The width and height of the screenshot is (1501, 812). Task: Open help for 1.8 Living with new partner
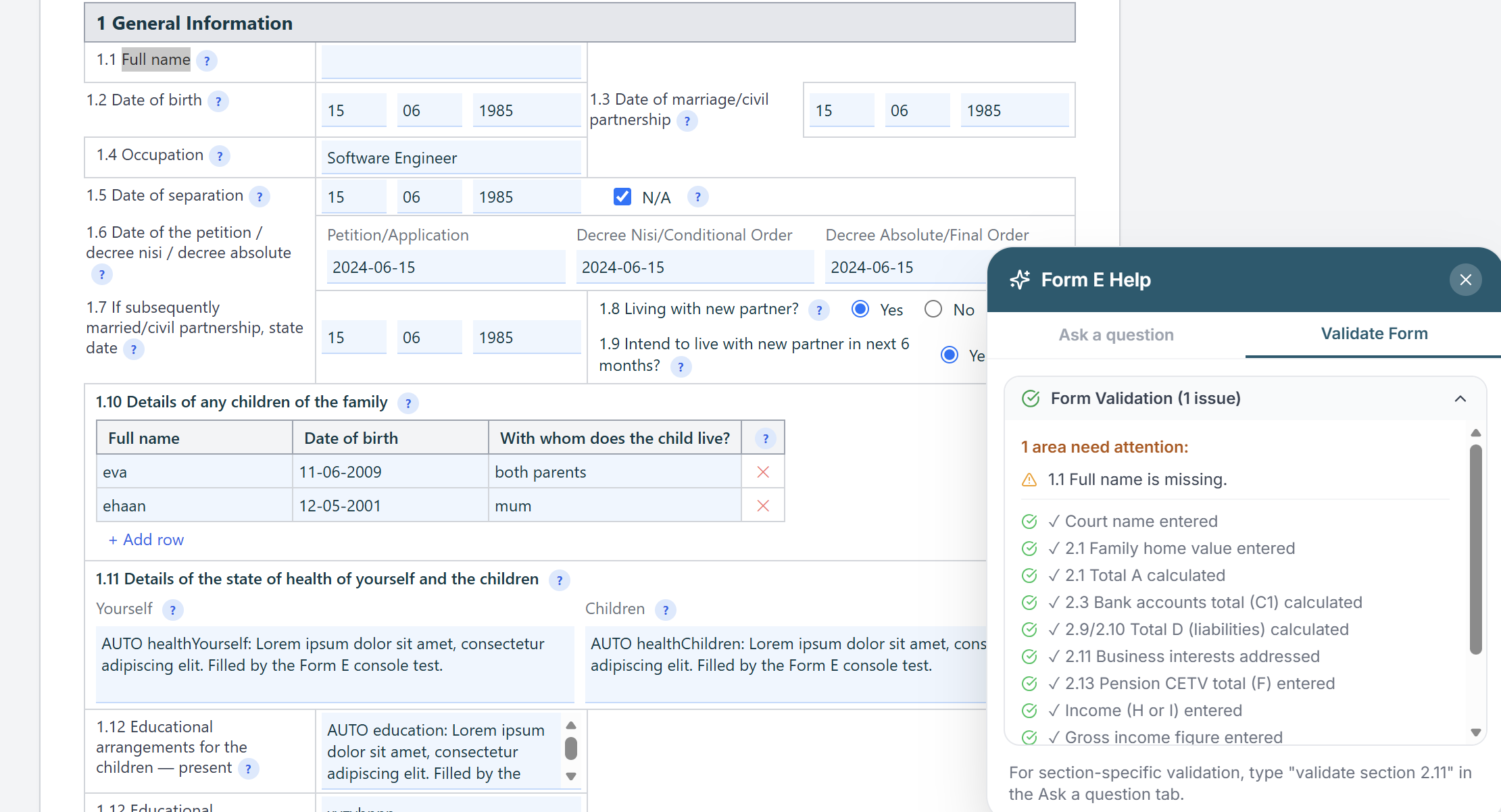[x=819, y=310]
